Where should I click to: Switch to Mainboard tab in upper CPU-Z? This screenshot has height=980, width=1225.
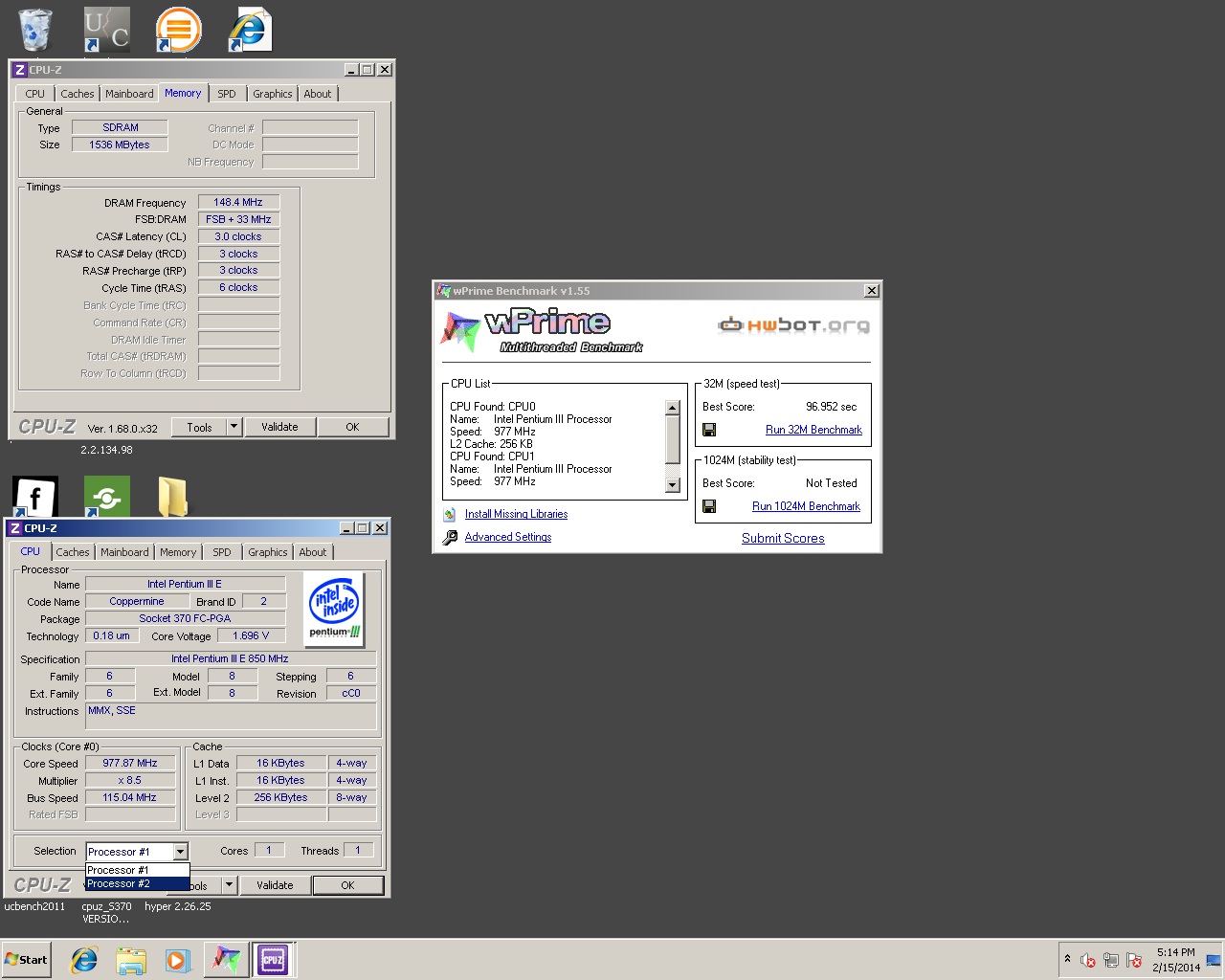pyautogui.click(x=129, y=94)
